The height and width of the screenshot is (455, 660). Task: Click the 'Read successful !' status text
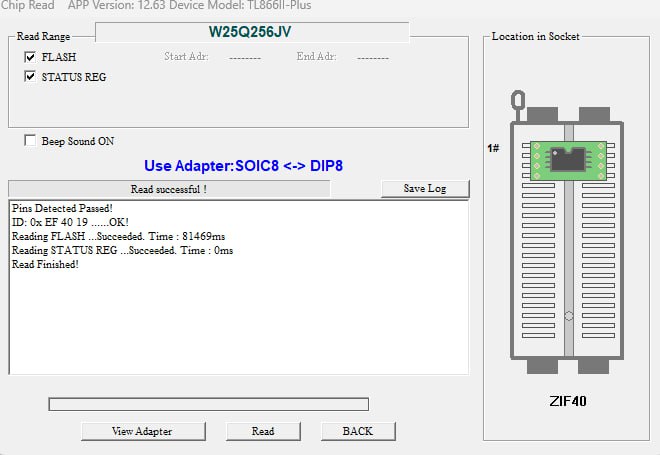[168, 189]
